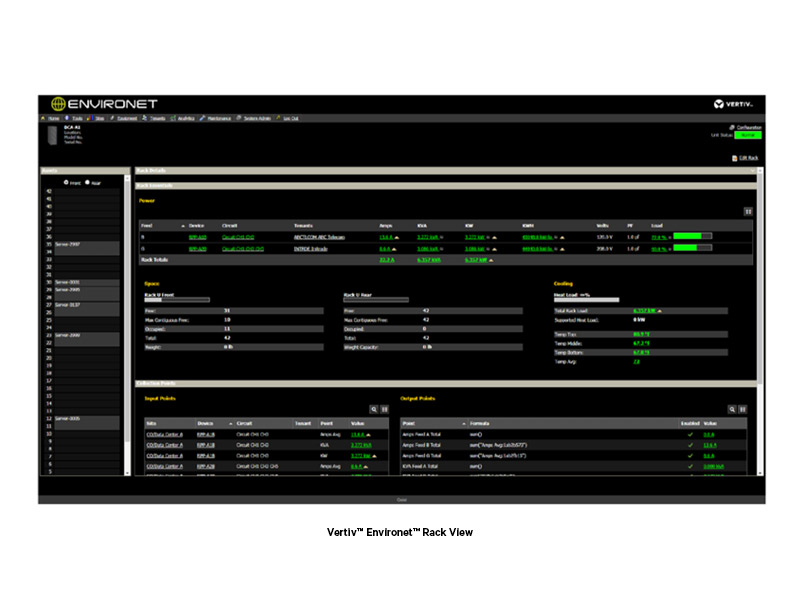
Task: Open the Maintenance wrench menu
Action: point(203,118)
